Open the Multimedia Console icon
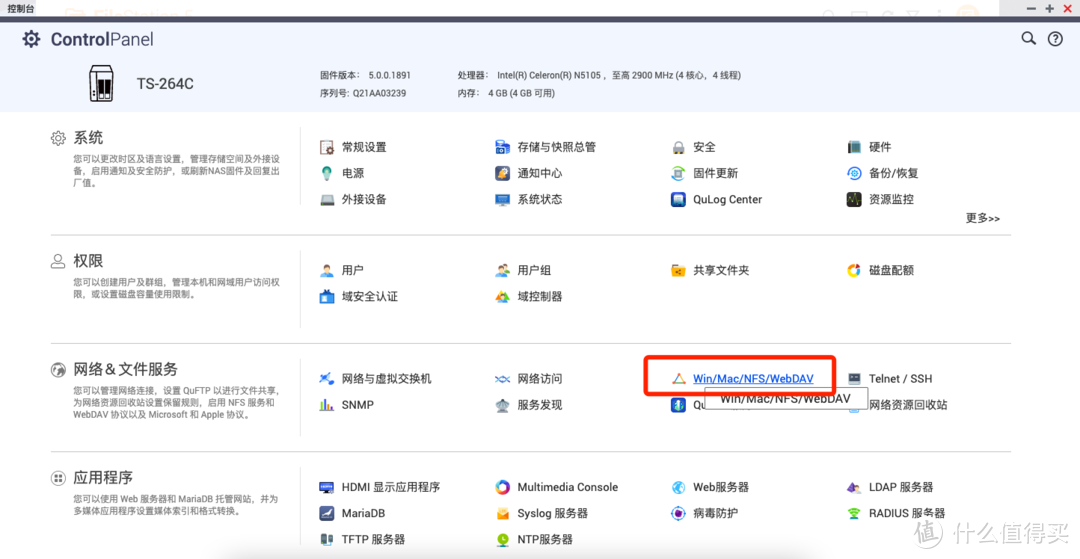Image resolution: width=1080 pixels, height=559 pixels. tap(502, 487)
